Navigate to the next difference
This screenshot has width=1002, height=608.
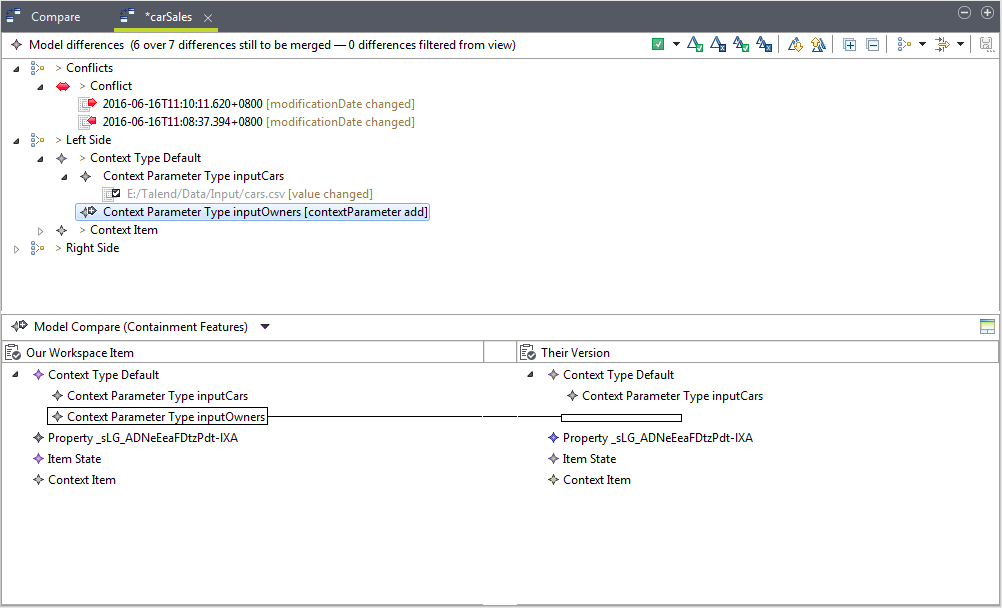click(793, 44)
